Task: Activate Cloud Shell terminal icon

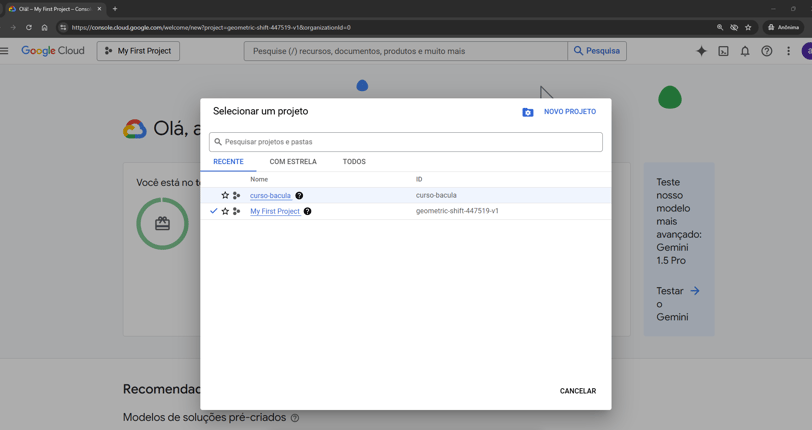Action: point(723,51)
